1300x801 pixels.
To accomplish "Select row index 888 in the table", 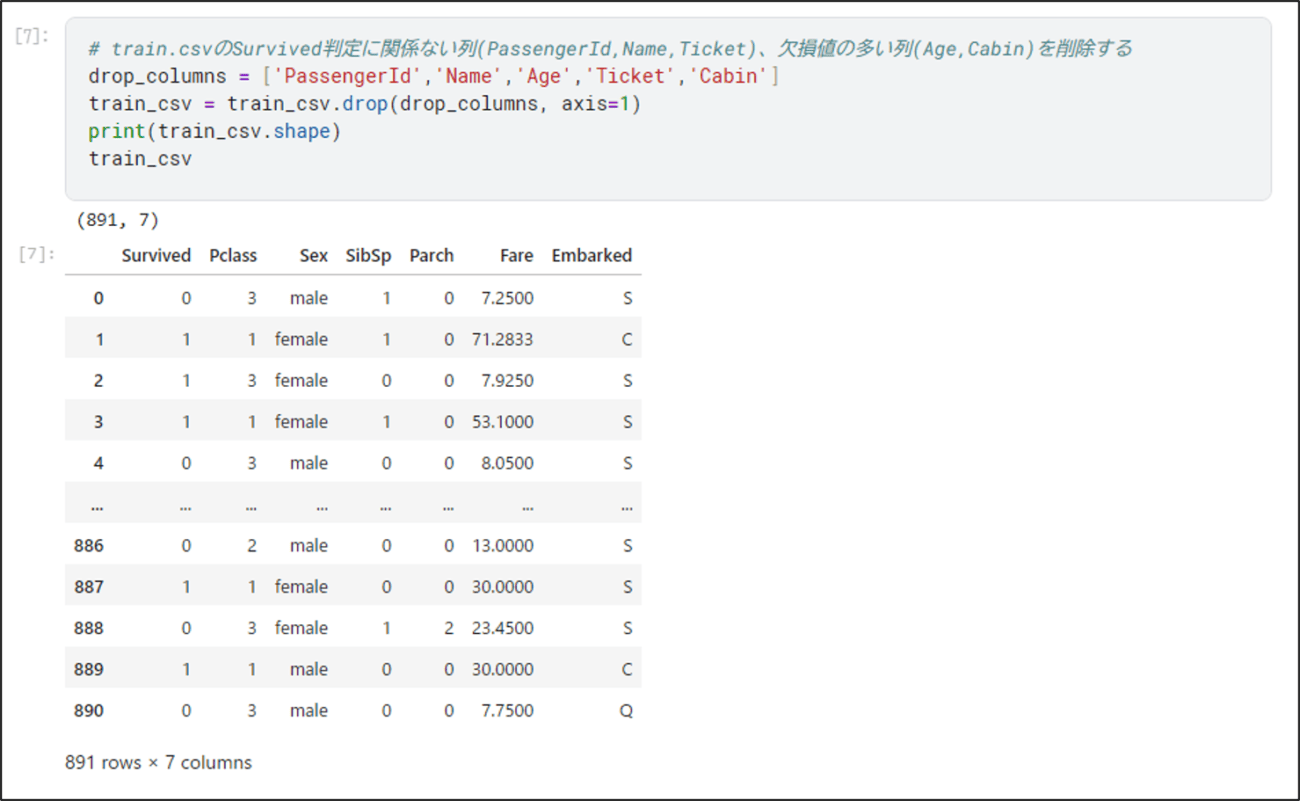I will click(89, 628).
